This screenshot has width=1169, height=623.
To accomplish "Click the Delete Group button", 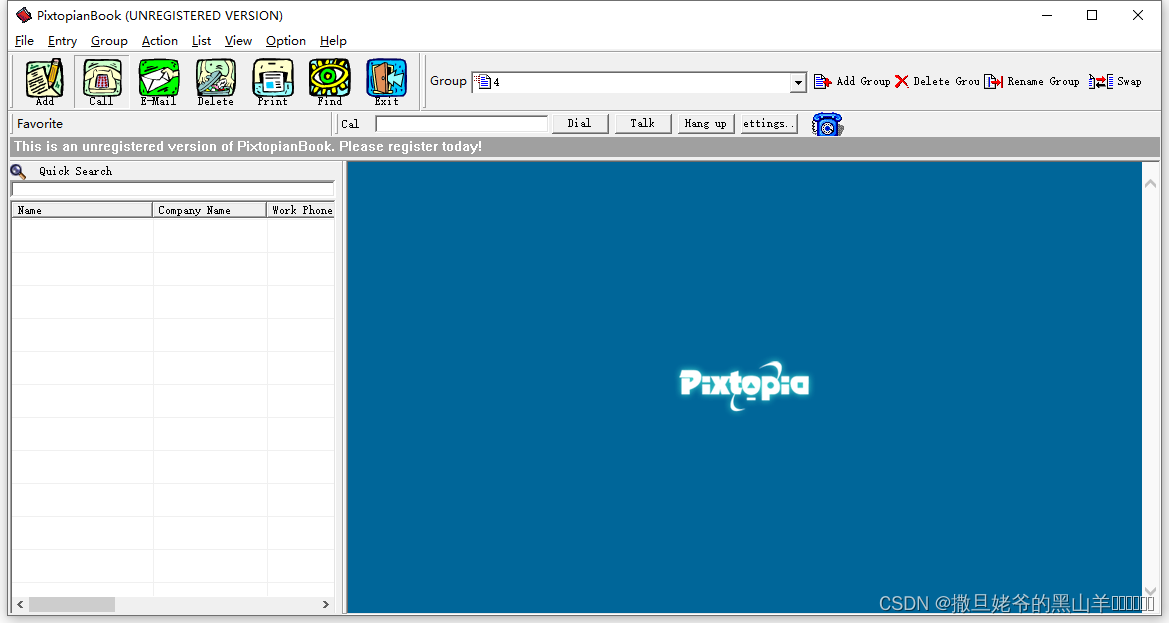I will (937, 81).
